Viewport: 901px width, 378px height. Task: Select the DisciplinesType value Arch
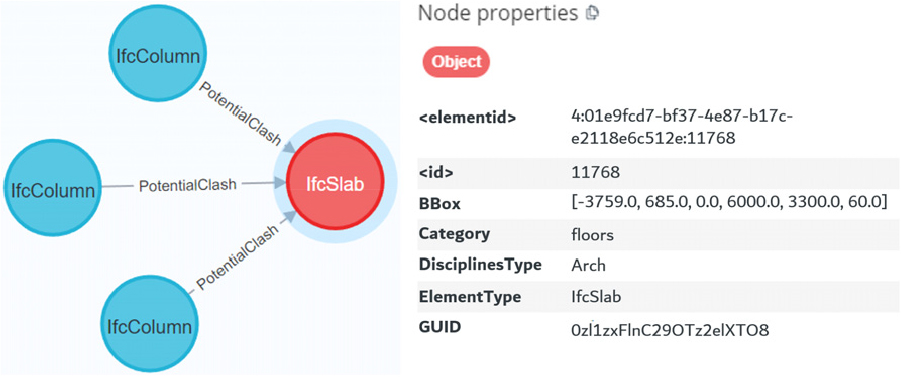pyautogui.click(x=588, y=266)
